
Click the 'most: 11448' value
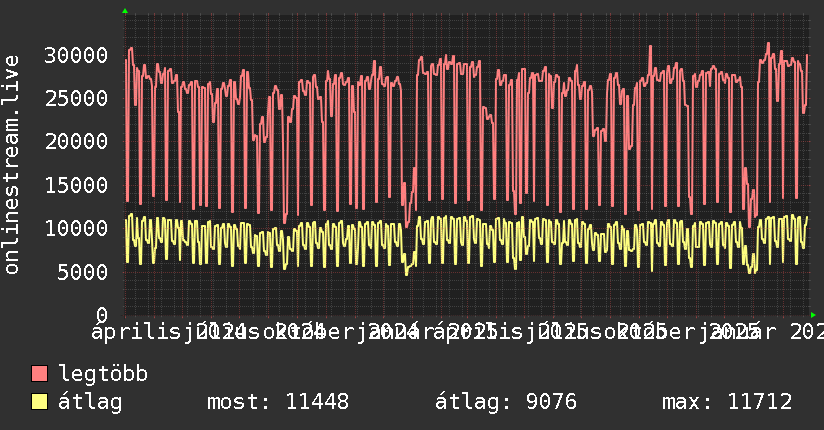(x=278, y=402)
